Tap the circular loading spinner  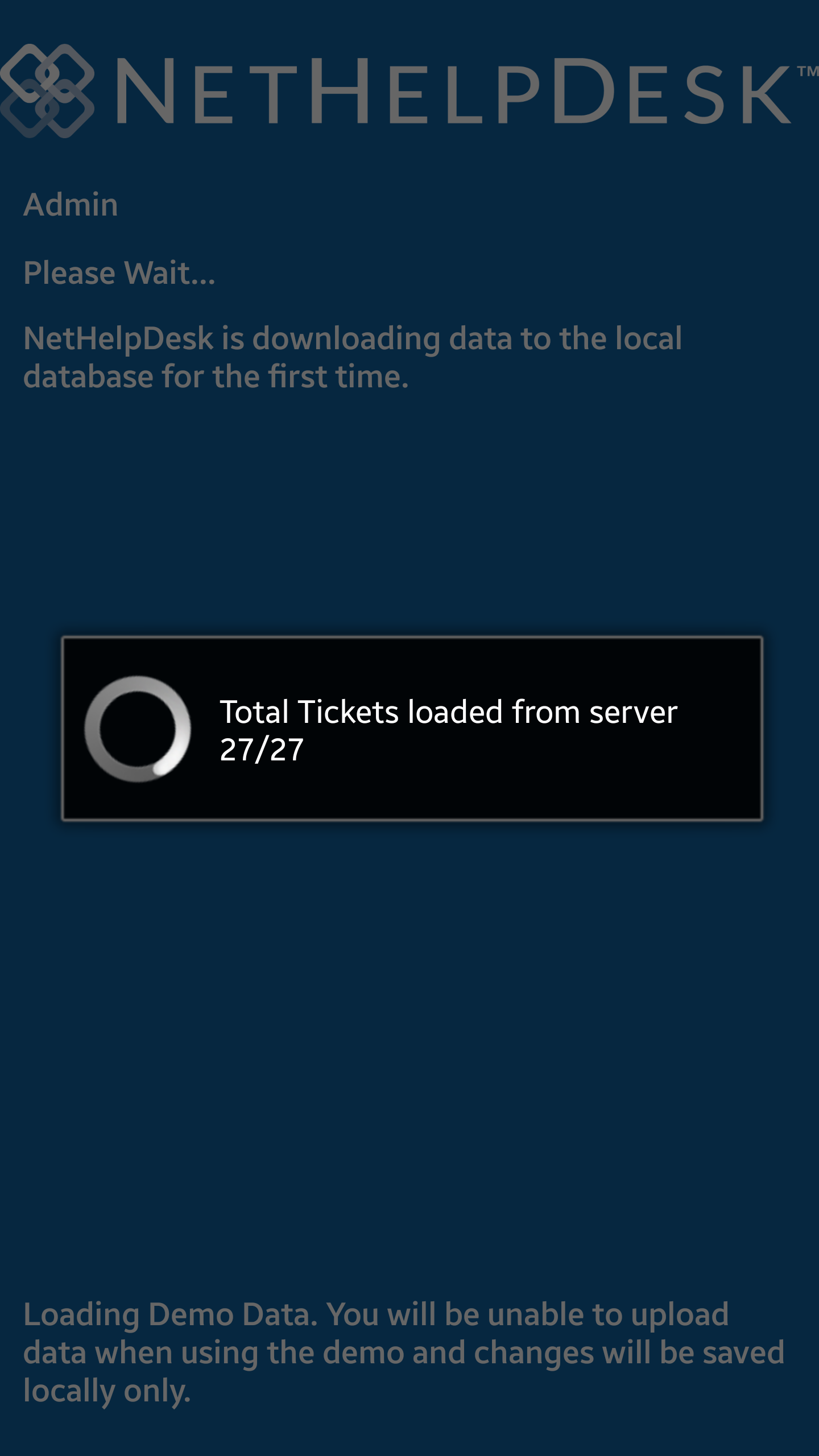tap(138, 729)
